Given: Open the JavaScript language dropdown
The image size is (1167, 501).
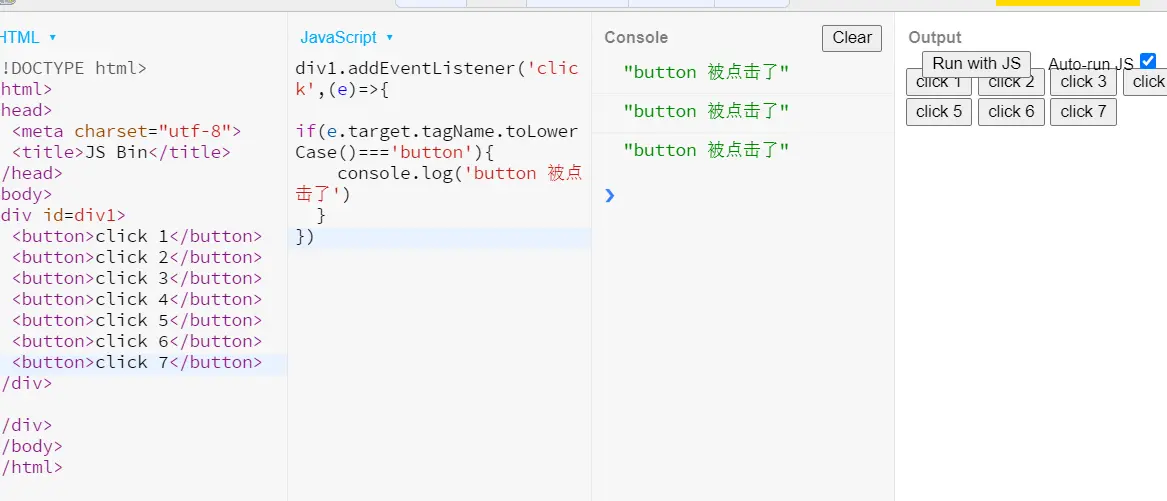Looking at the screenshot, I should pyautogui.click(x=389, y=38).
